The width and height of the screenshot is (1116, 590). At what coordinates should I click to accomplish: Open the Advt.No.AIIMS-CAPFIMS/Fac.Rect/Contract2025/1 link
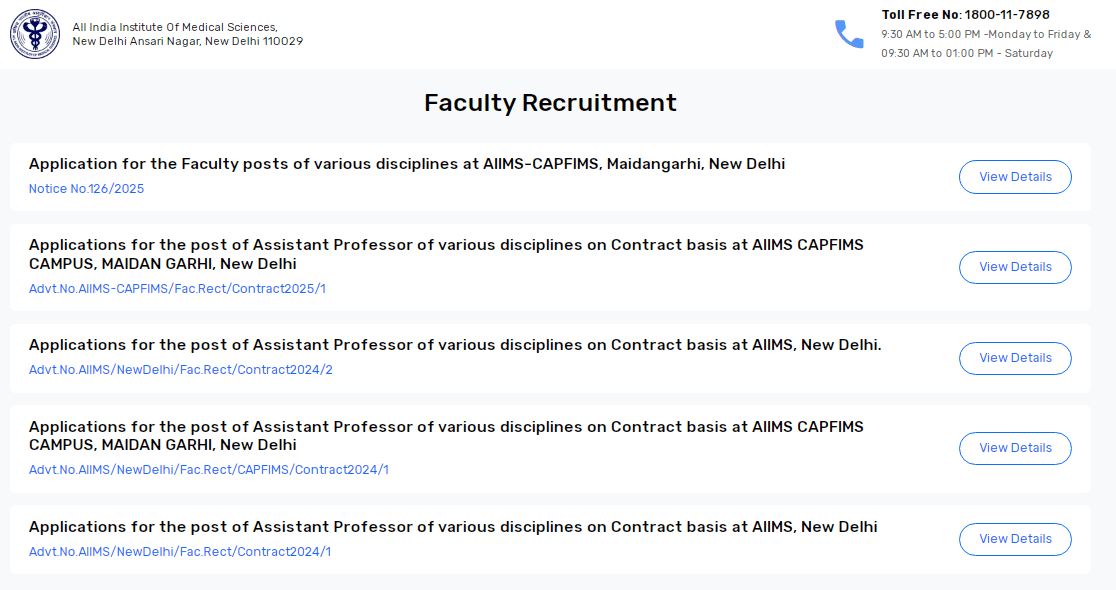point(177,289)
